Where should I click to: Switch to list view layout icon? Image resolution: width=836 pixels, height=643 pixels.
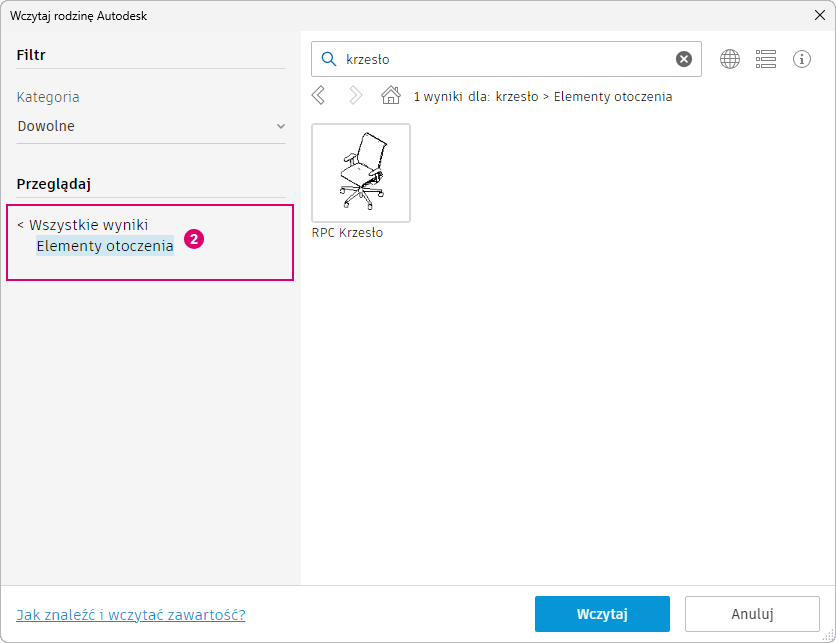click(x=766, y=59)
